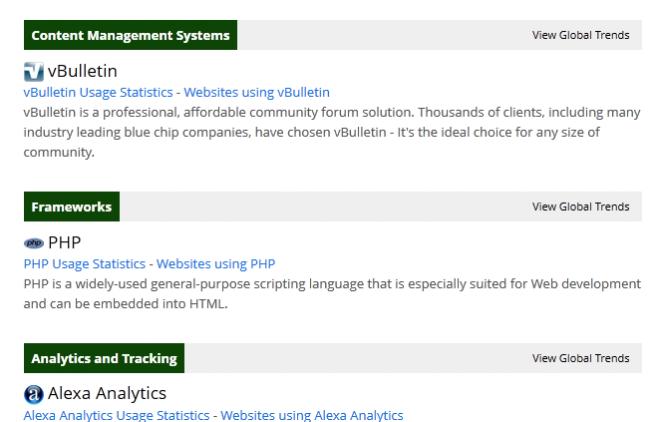Select the Content Management Systems header
654x422 pixels.
click(x=130, y=35)
